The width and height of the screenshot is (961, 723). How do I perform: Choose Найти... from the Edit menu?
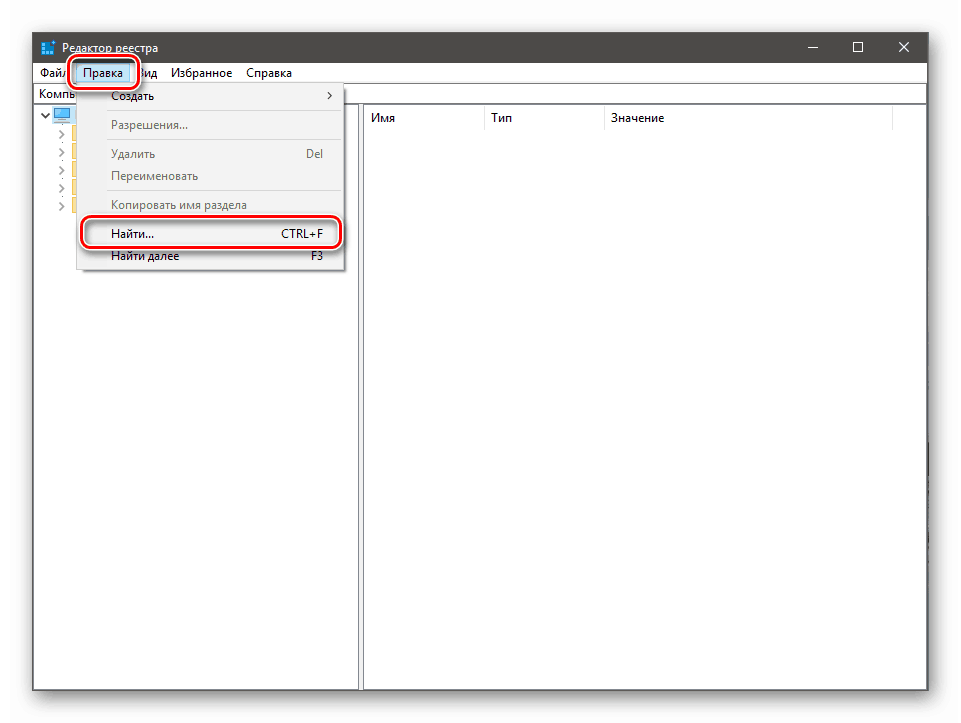coord(210,233)
